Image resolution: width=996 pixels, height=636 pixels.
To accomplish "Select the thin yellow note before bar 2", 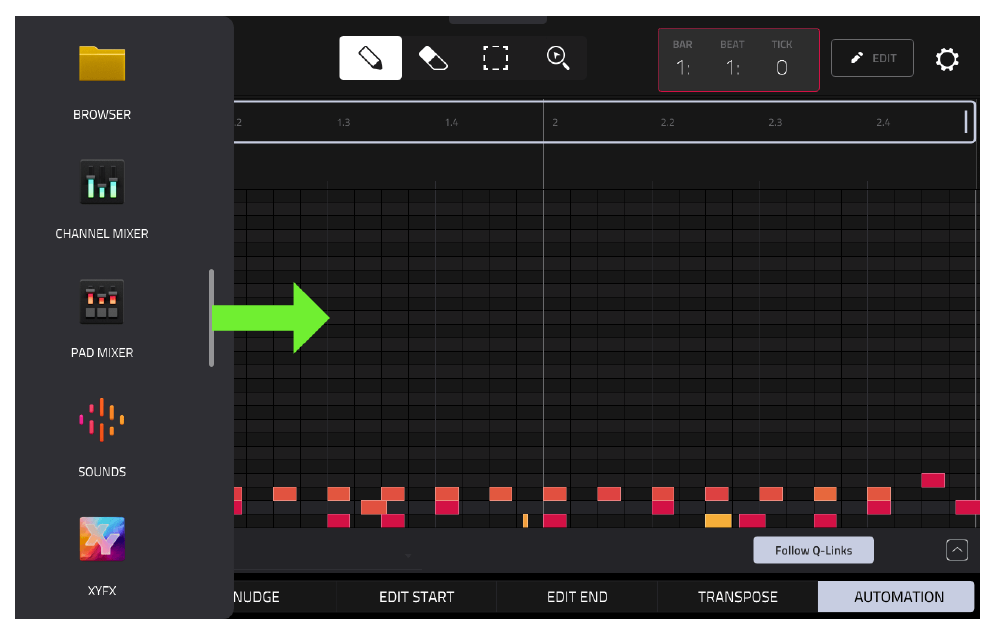I will click(525, 521).
